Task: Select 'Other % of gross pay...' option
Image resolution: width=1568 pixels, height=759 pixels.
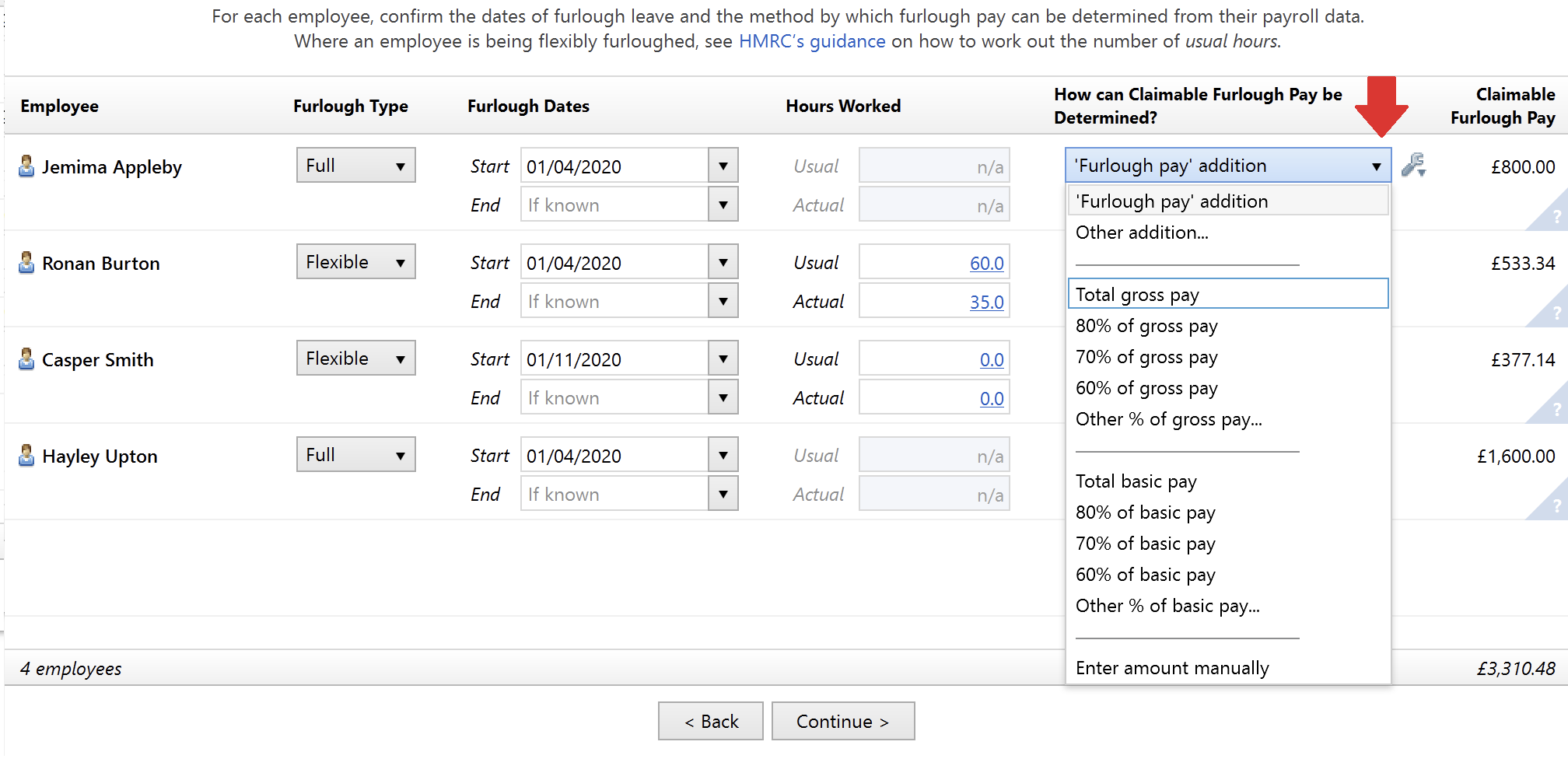Action: click(x=1228, y=418)
